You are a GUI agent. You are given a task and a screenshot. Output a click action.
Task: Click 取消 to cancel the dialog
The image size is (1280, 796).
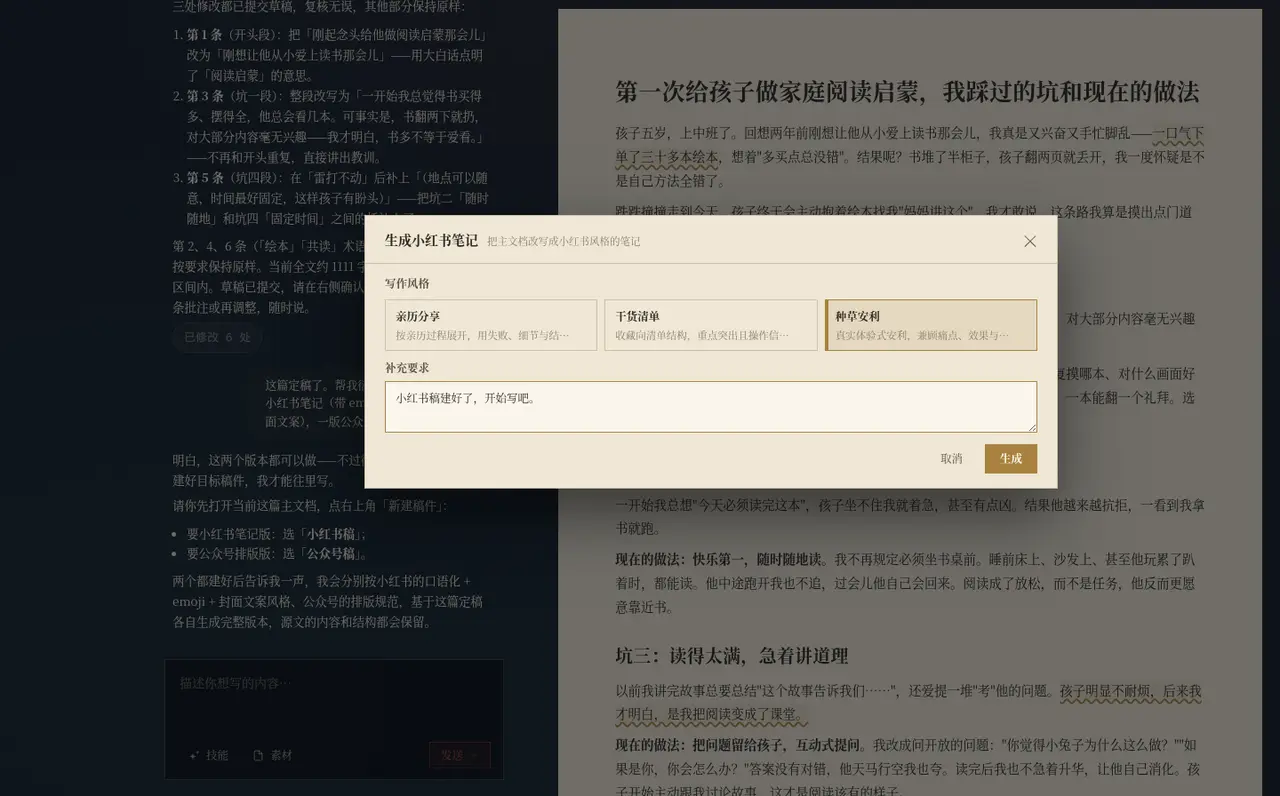[x=951, y=459]
